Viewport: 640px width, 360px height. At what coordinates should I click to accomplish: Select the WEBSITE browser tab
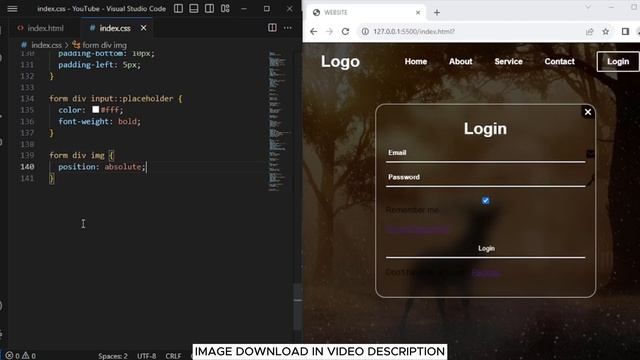pos(365,12)
